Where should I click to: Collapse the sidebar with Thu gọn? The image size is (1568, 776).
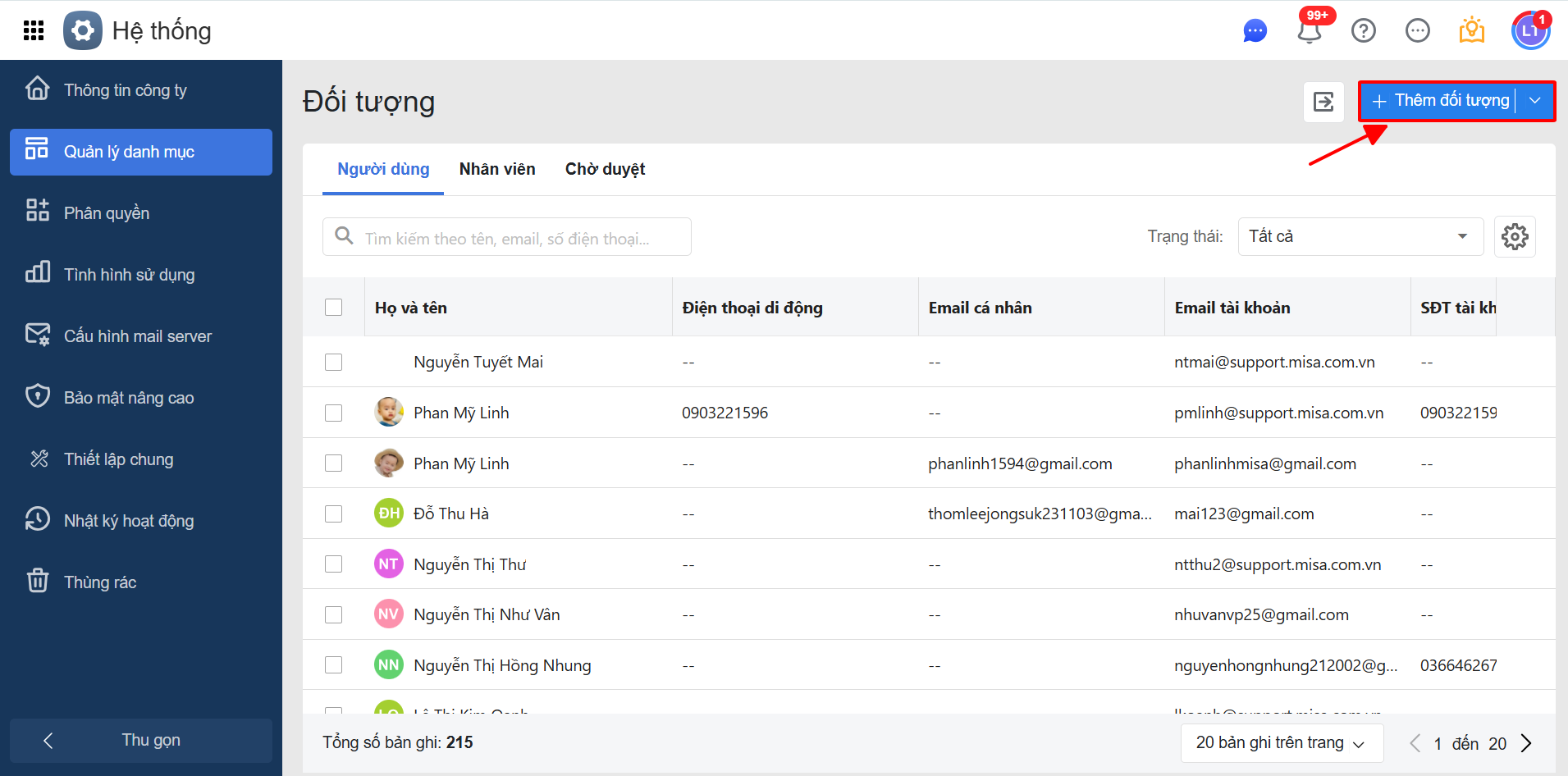[141, 741]
